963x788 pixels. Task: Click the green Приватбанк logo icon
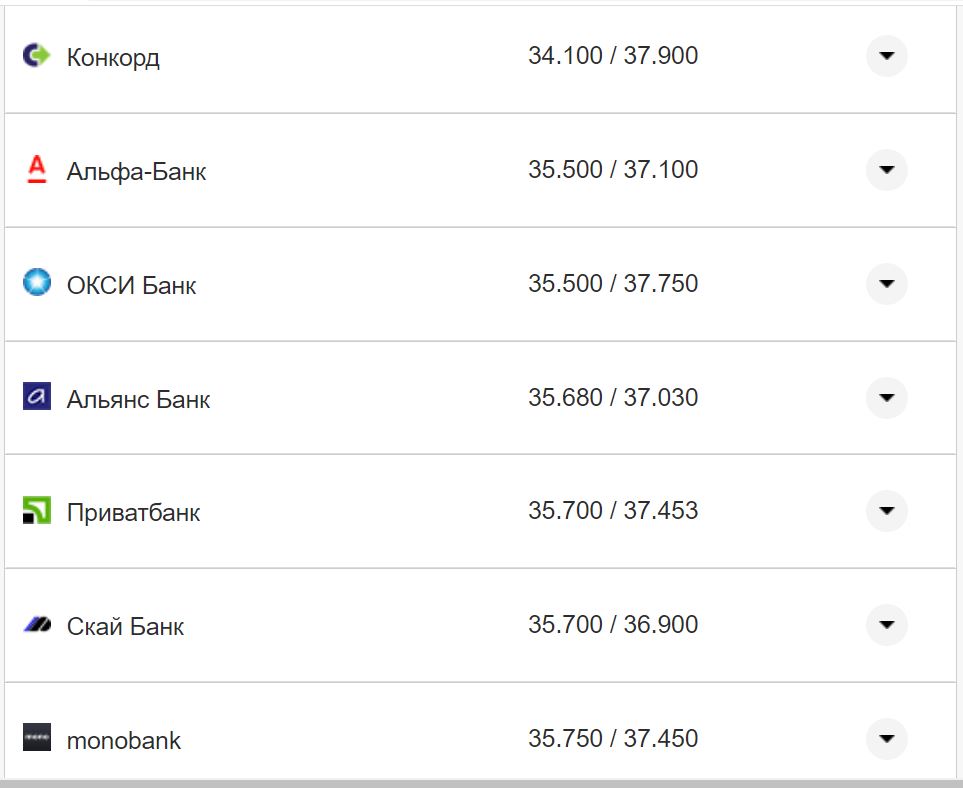[x=36, y=511]
